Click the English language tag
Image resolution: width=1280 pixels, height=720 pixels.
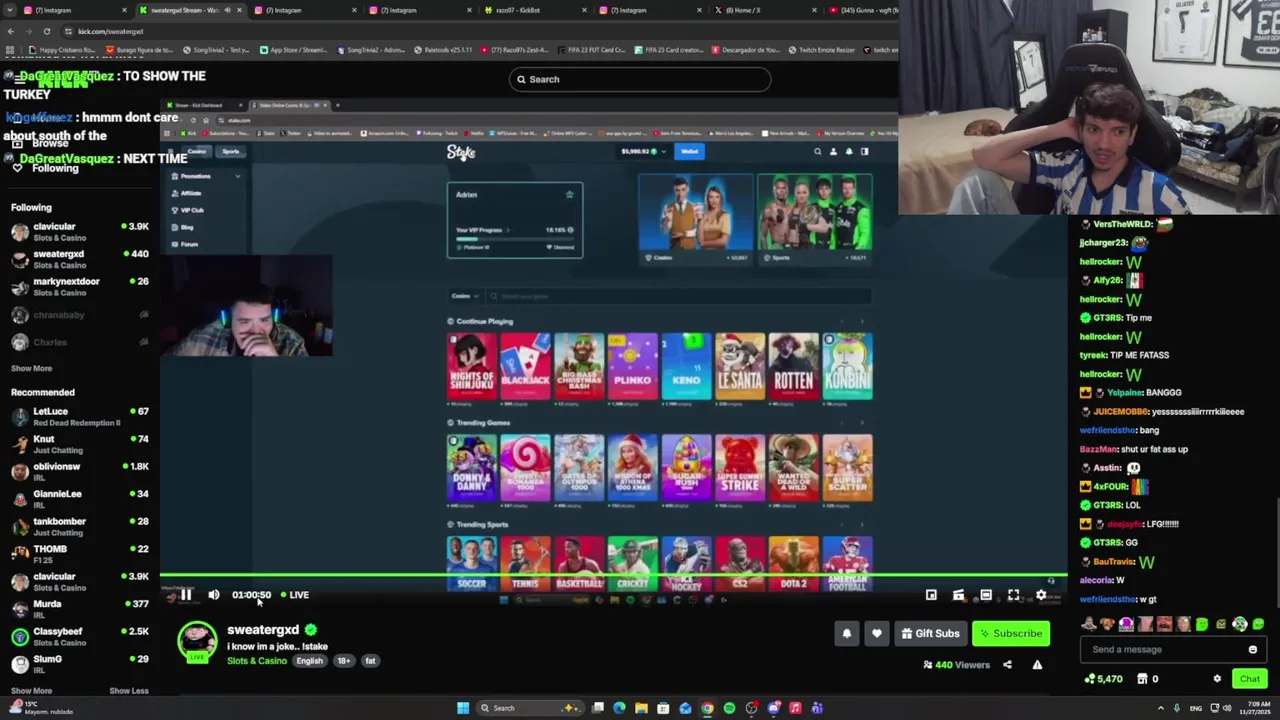tap(309, 661)
